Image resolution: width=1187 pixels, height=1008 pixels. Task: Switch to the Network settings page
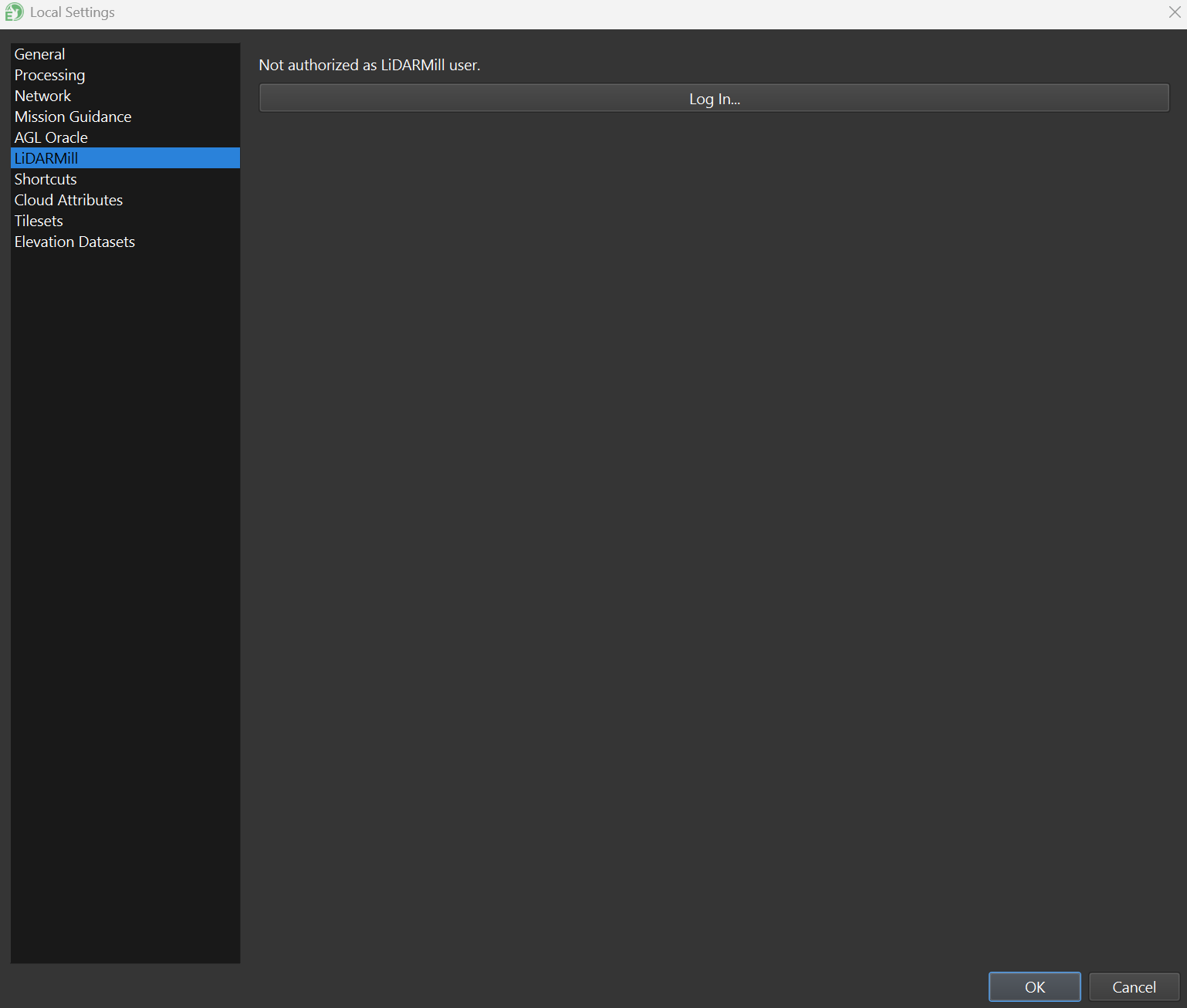coord(43,96)
